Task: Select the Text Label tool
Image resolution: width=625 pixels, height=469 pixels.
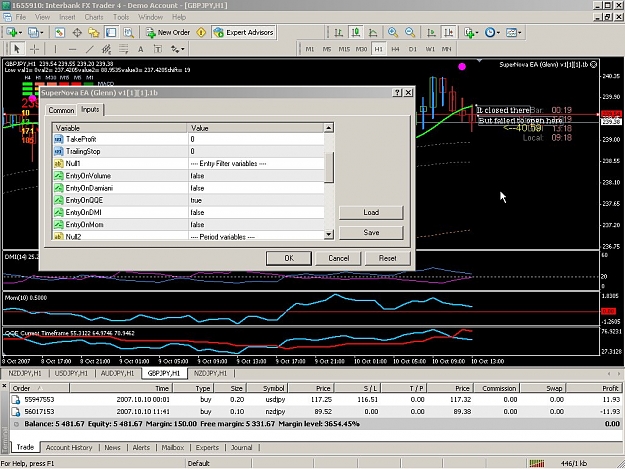Action: tap(158, 49)
